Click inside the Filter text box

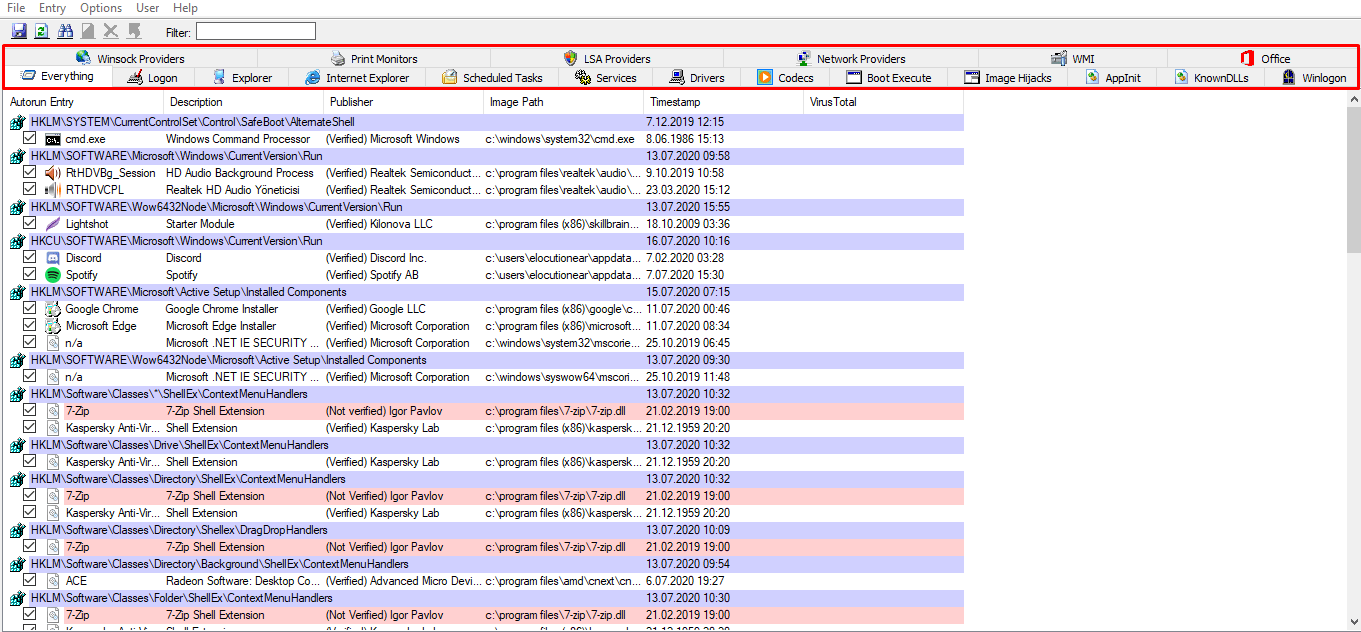(255, 32)
